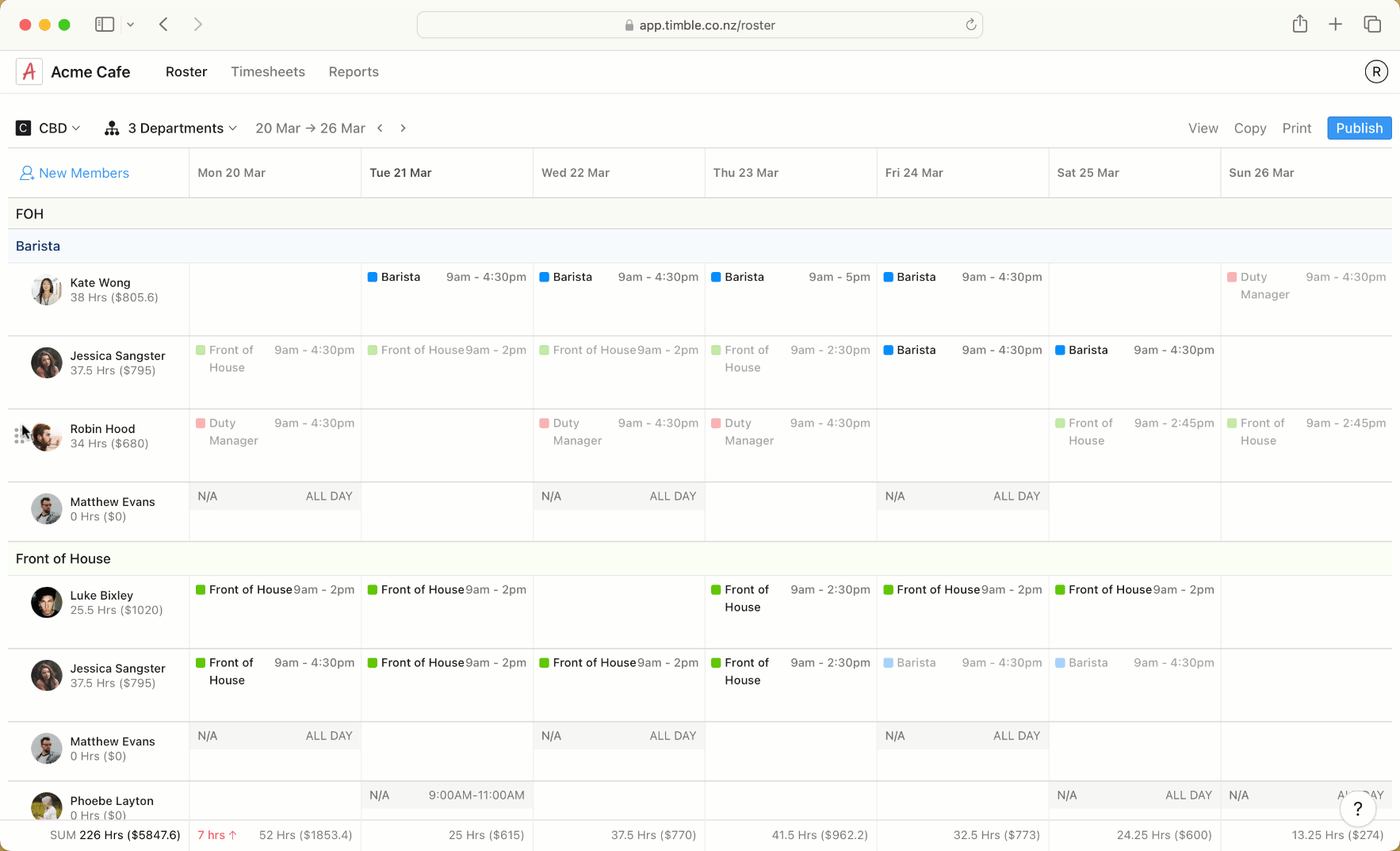Open the user profile R avatar
The height and width of the screenshot is (851, 1400).
coord(1376,72)
